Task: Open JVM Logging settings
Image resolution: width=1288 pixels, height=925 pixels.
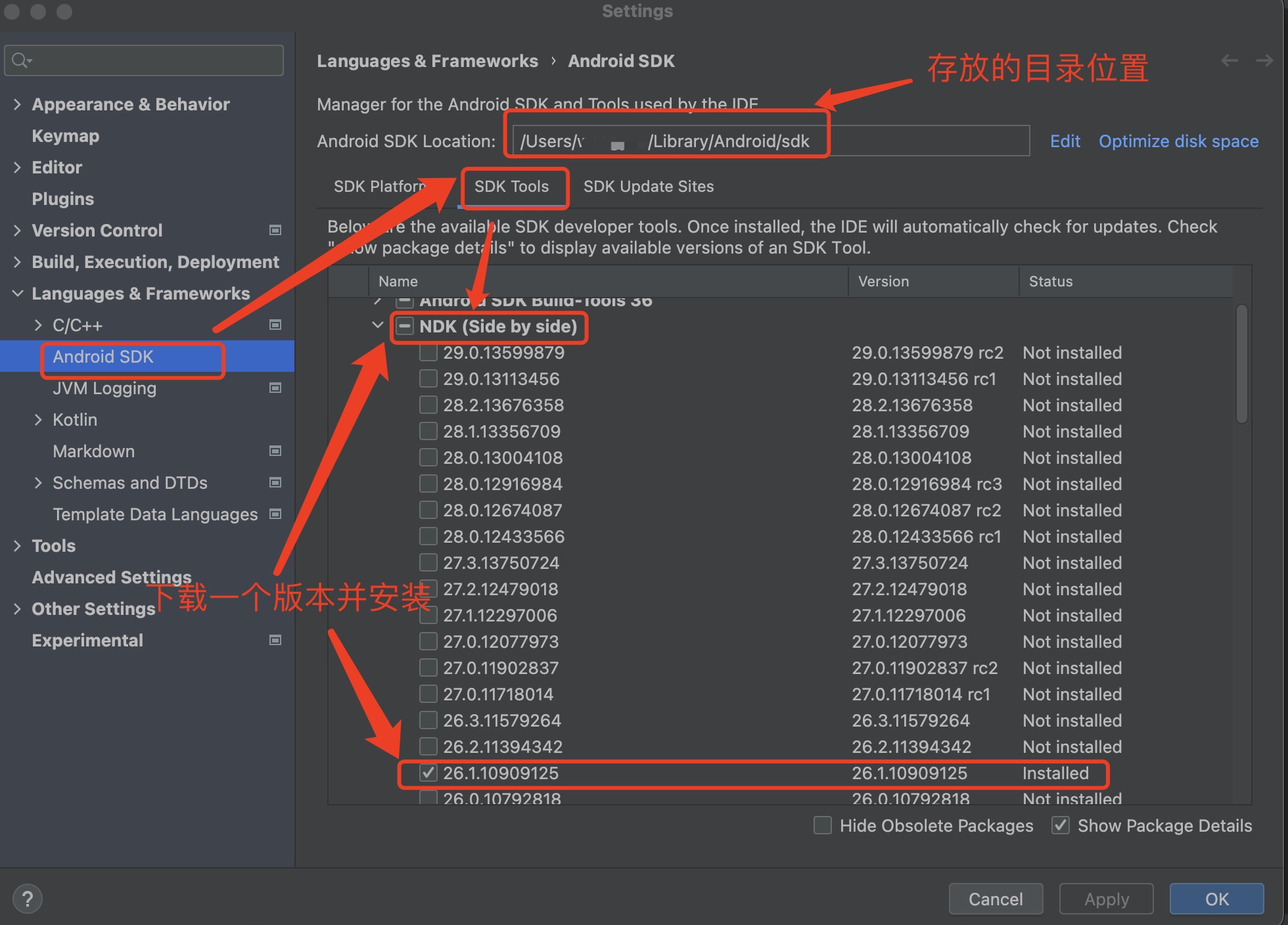Action: tap(104, 388)
